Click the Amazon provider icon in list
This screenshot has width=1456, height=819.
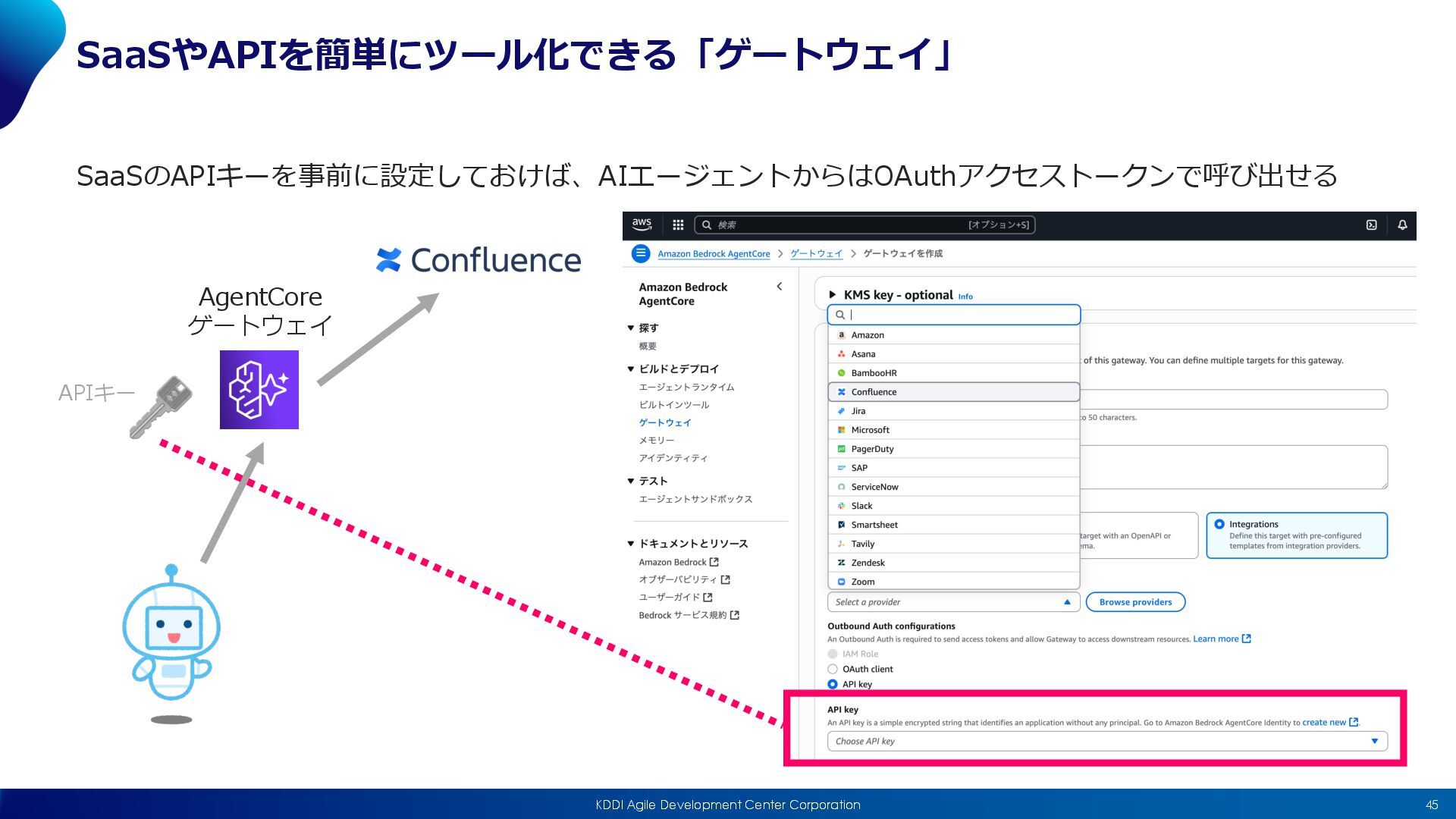[x=841, y=335]
